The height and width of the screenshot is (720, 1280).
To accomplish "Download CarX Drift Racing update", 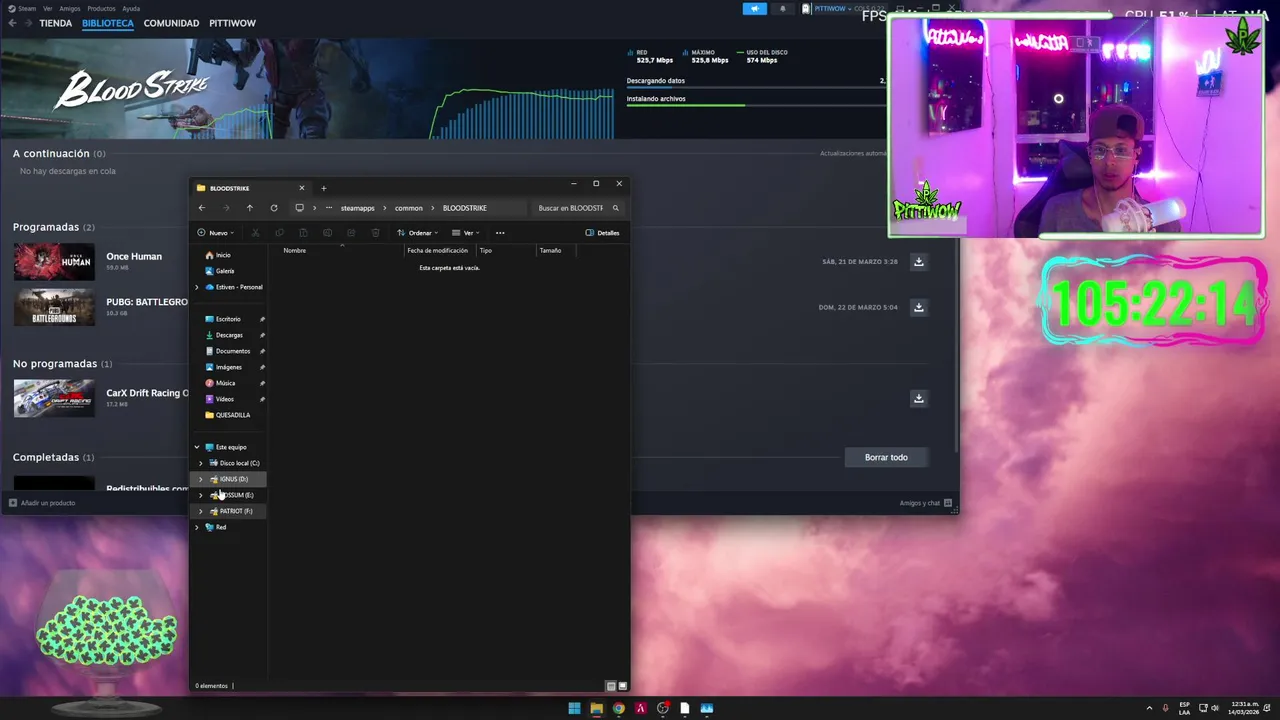I will pyautogui.click(x=918, y=398).
